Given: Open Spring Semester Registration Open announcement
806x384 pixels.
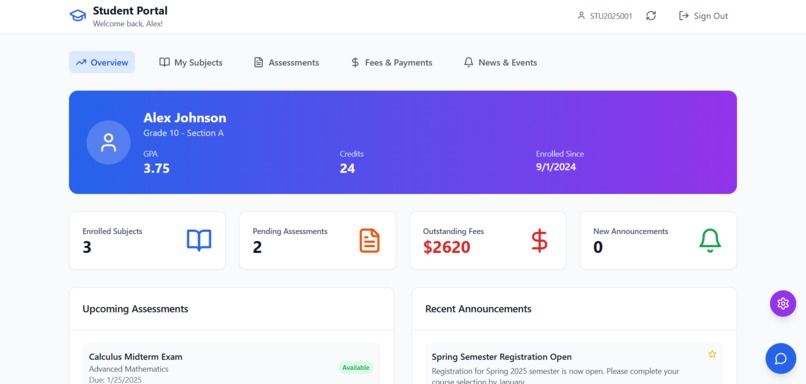Looking at the screenshot, I should (574, 364).
